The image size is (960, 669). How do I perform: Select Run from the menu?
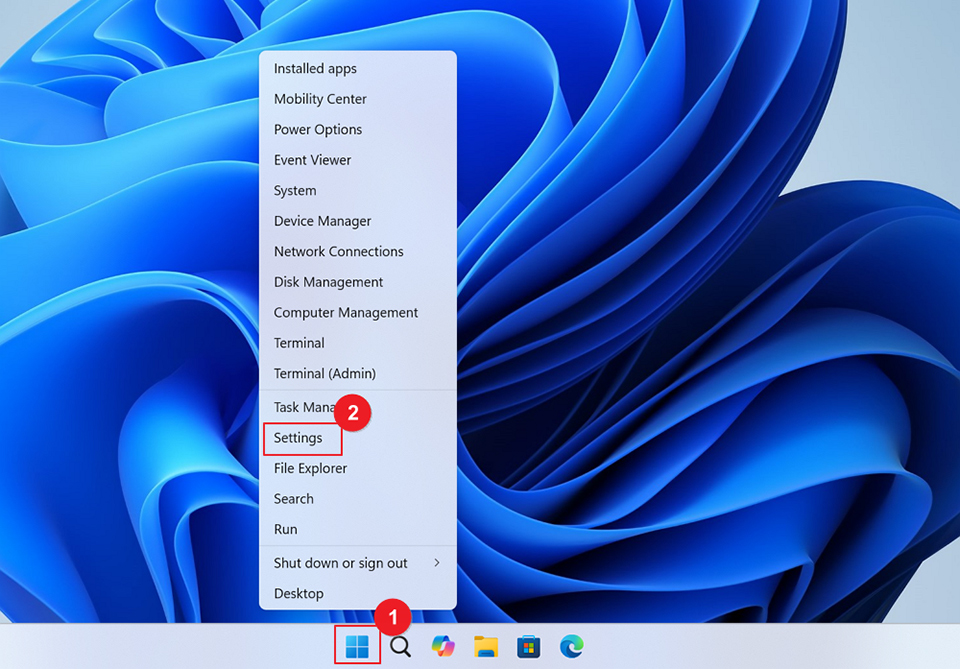pyautogui.click(x=285, y=528)
